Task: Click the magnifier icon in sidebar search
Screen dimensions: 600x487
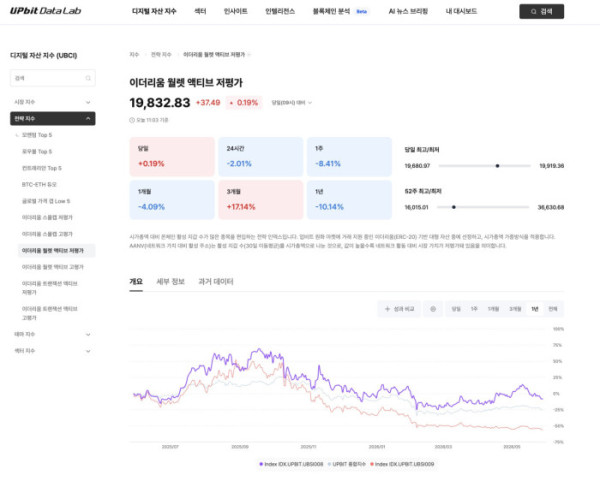Action: (x=88, y=78)
